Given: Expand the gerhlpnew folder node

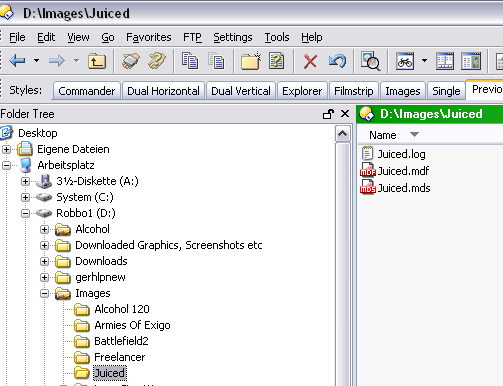Looking at the screenshot, I should 44,277.
